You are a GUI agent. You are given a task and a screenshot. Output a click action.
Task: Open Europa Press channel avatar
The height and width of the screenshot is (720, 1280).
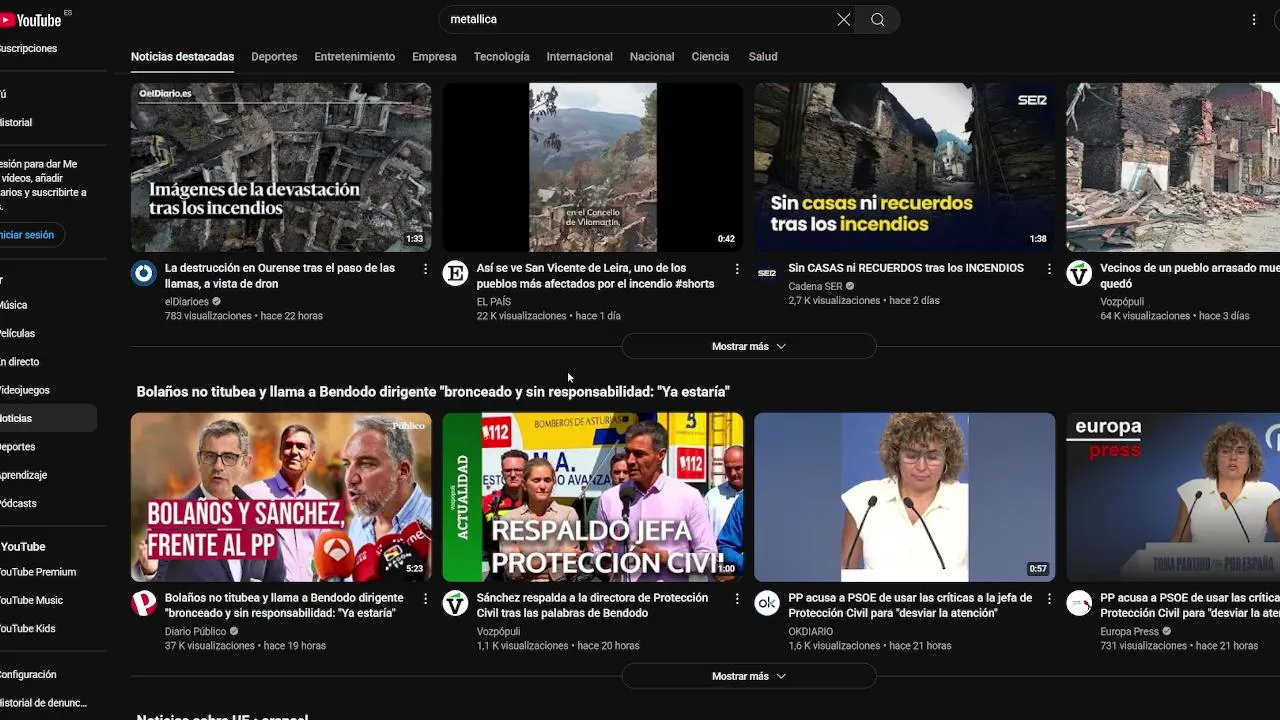tap(1079, 603)
